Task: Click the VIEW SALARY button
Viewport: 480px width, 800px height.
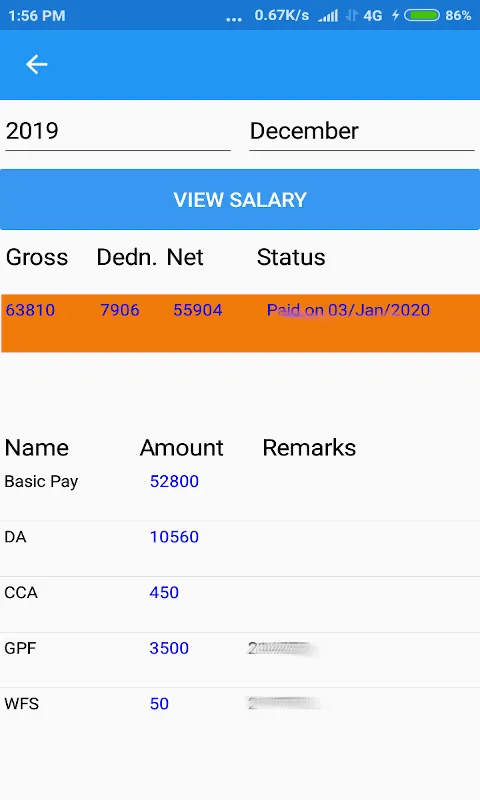Action: point(240,199)
